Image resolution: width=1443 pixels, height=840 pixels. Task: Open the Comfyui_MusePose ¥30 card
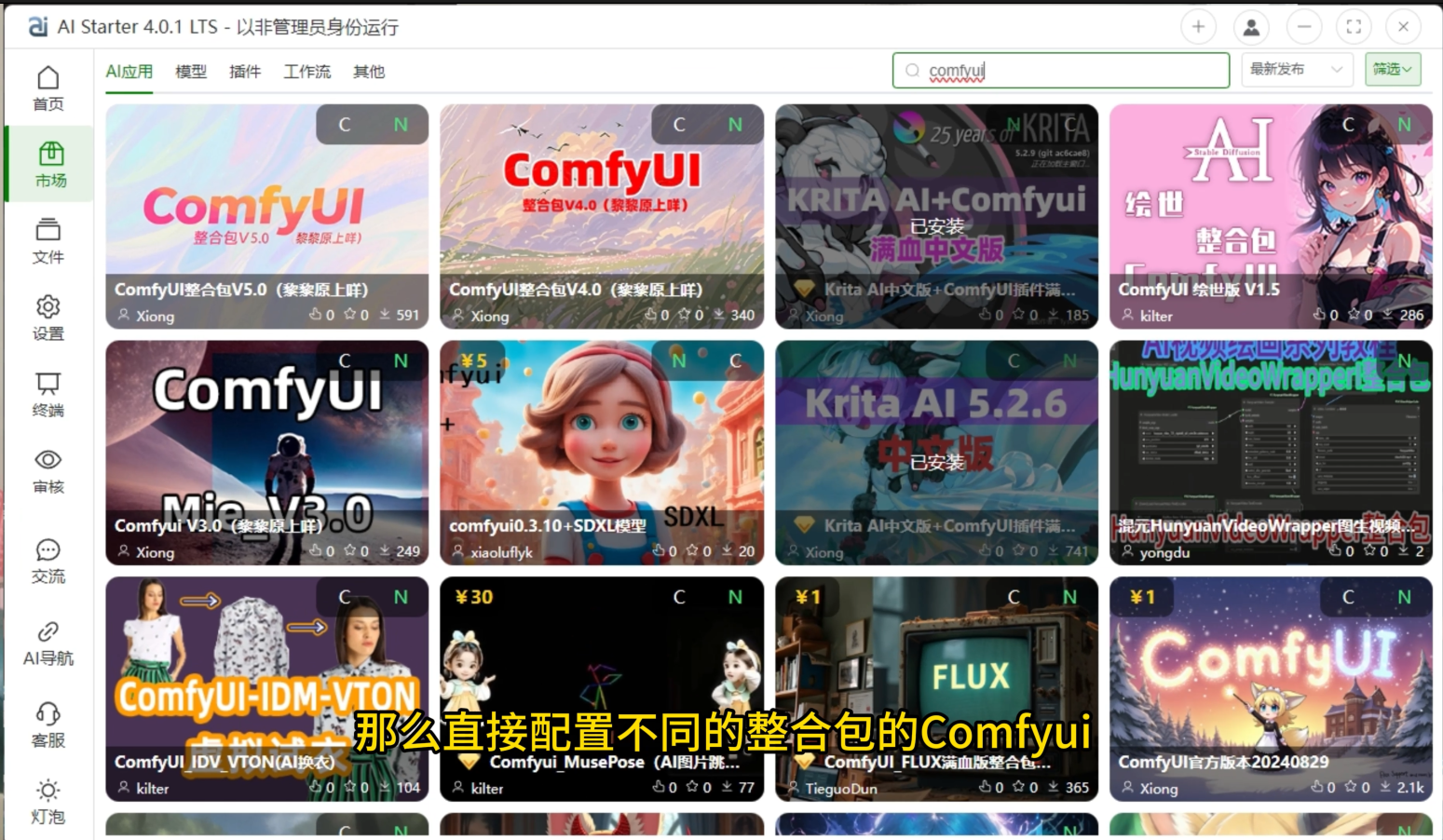click(x=602, y=689)
